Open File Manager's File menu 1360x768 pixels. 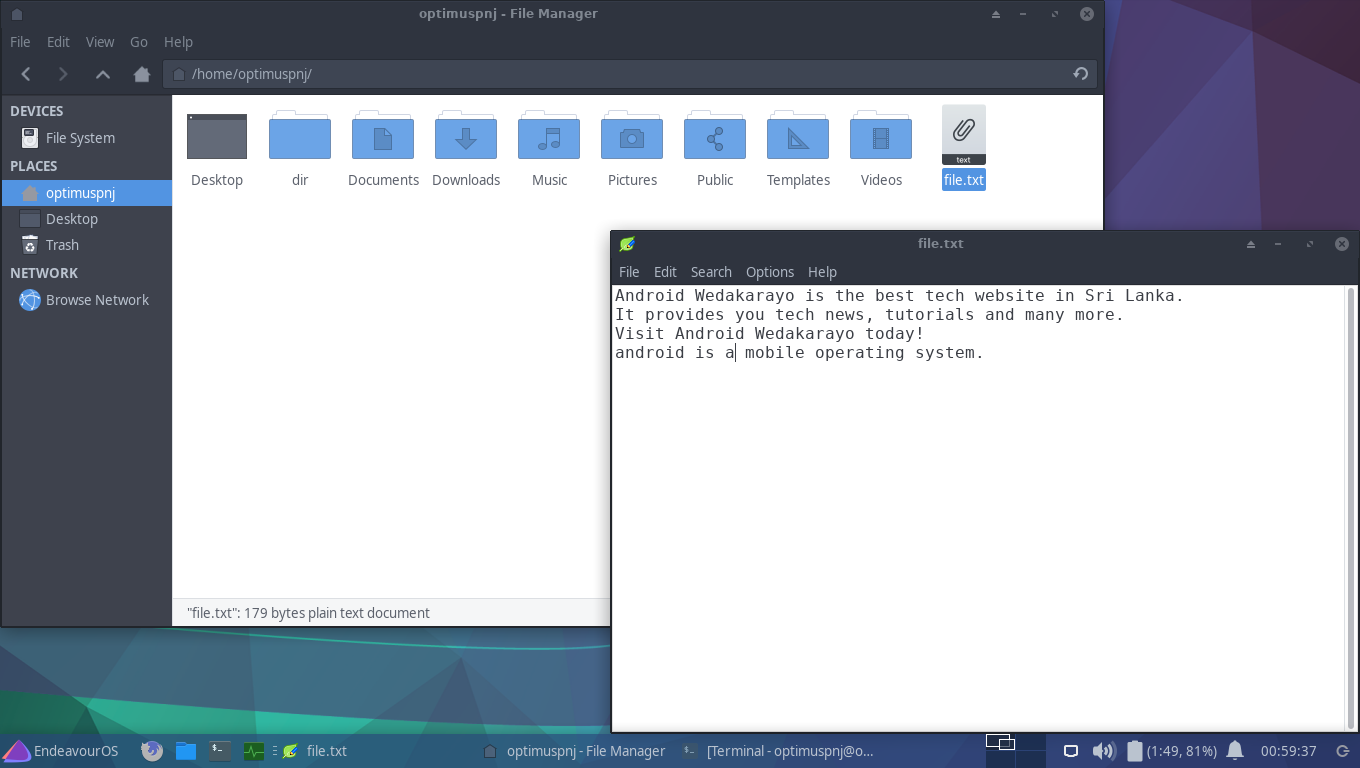20,42
